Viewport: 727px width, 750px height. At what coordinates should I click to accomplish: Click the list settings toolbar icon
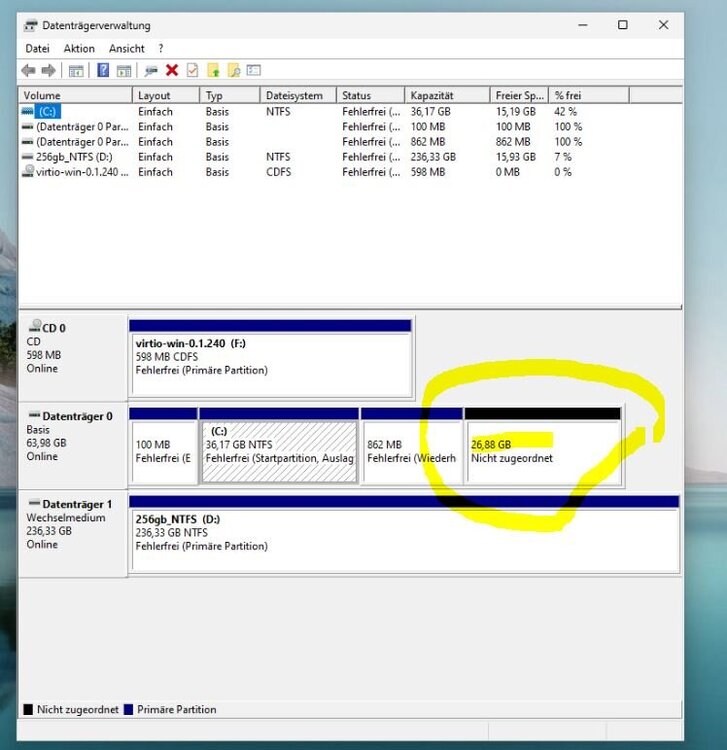pyautogui.click(x=253, y=70)
